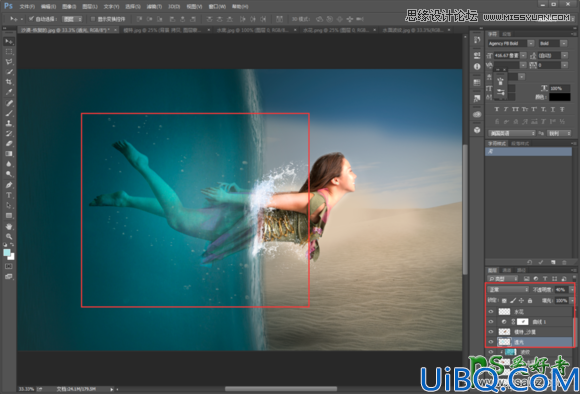This screenshot has width=580, height=394.
Task: Select the Lasso tool
Action: (x=9, y=62)
